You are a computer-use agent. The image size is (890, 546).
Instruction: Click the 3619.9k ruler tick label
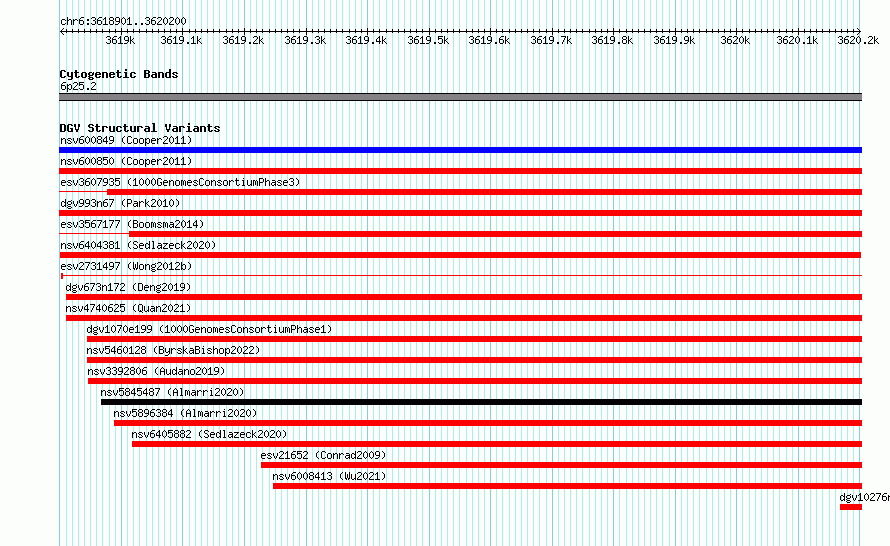[x=674, y=40]
